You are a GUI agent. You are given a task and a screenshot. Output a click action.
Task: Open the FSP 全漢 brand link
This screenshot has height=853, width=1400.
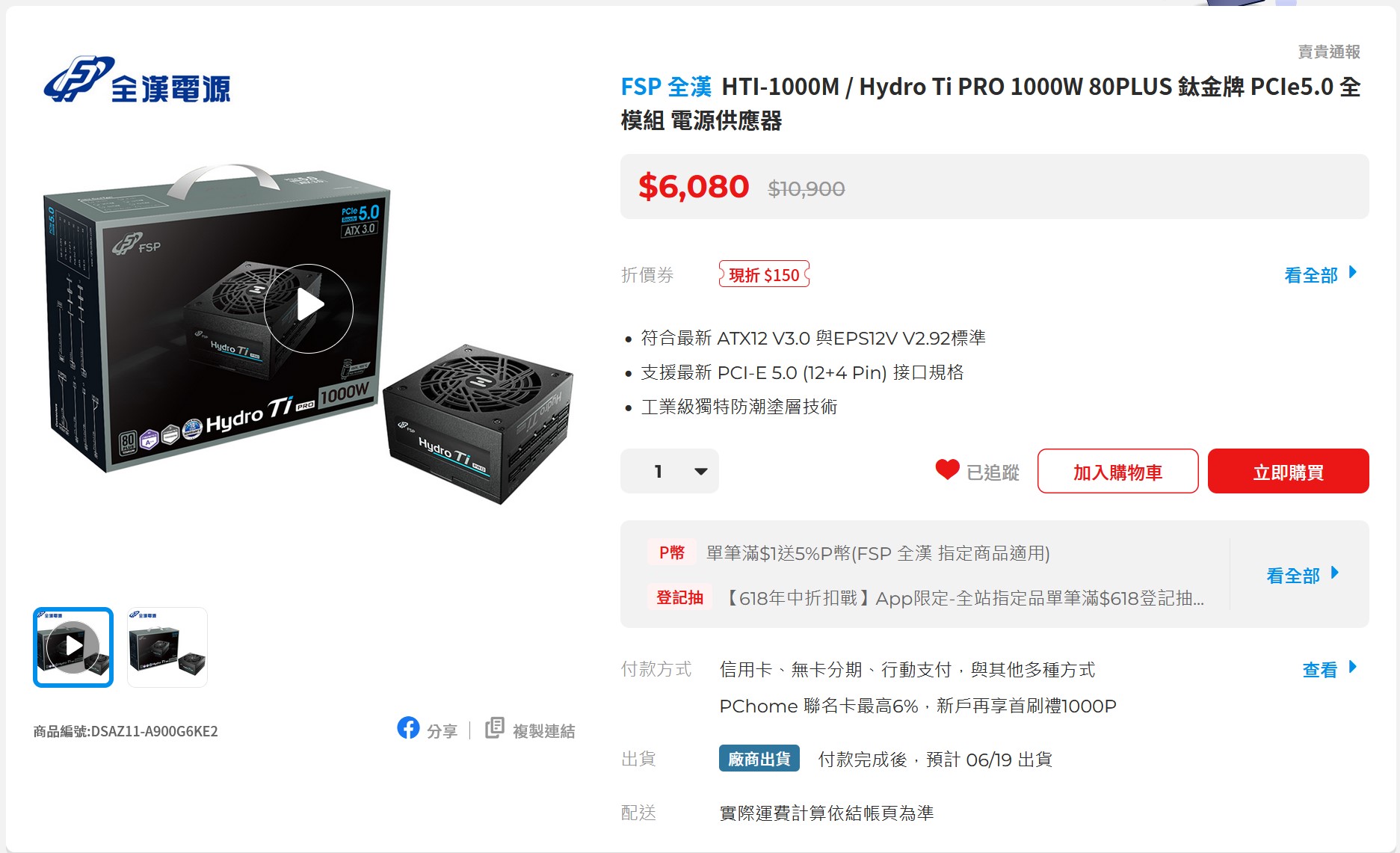pyautogui.click(x=666, y=87)
